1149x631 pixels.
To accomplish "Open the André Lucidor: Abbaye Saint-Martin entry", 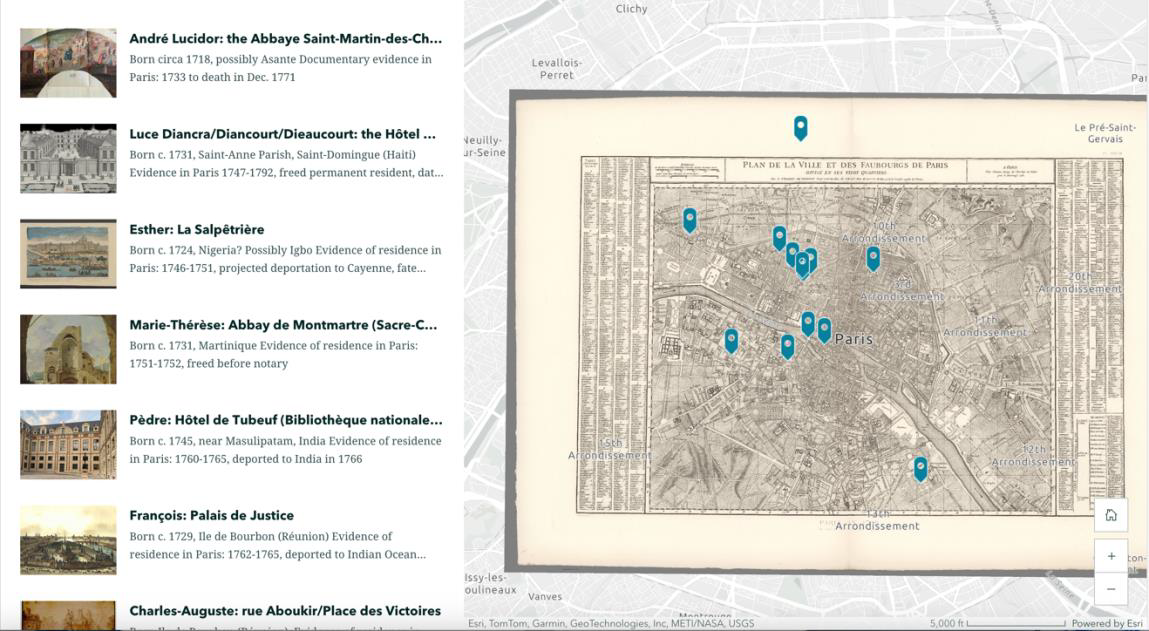I will (x=286, y=39).
